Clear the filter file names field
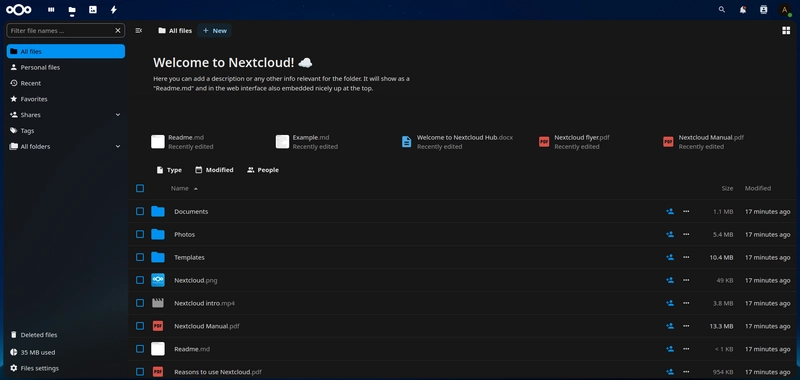 click(118, 31)
